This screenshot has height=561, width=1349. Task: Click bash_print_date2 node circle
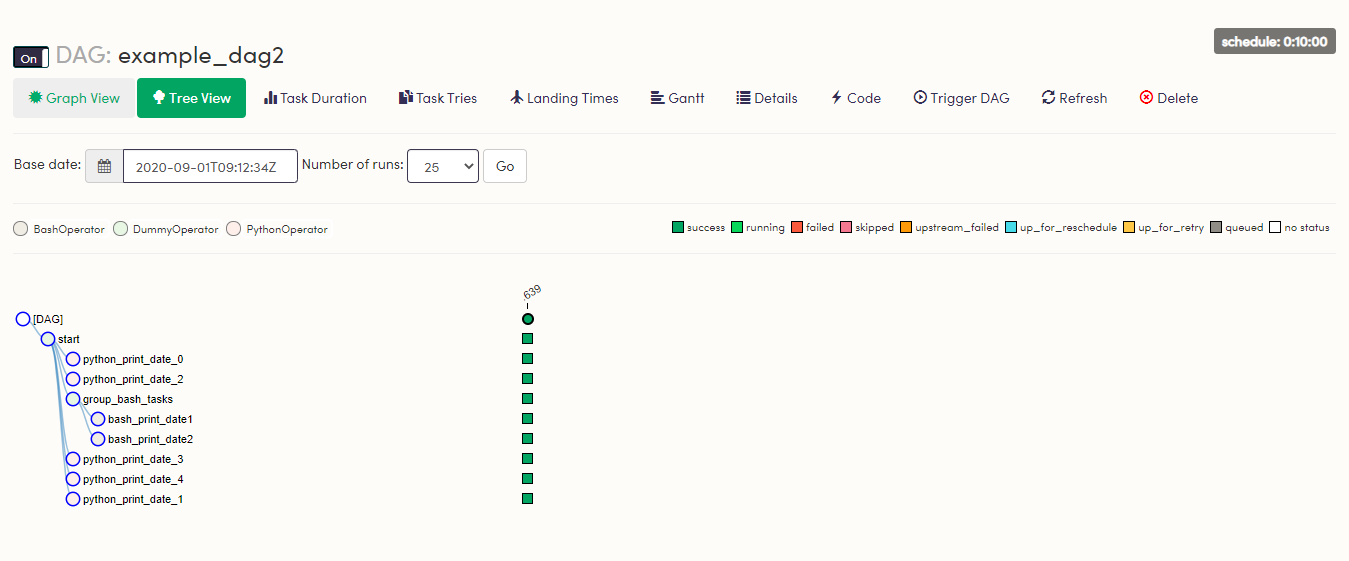click(x=98, y=439)
